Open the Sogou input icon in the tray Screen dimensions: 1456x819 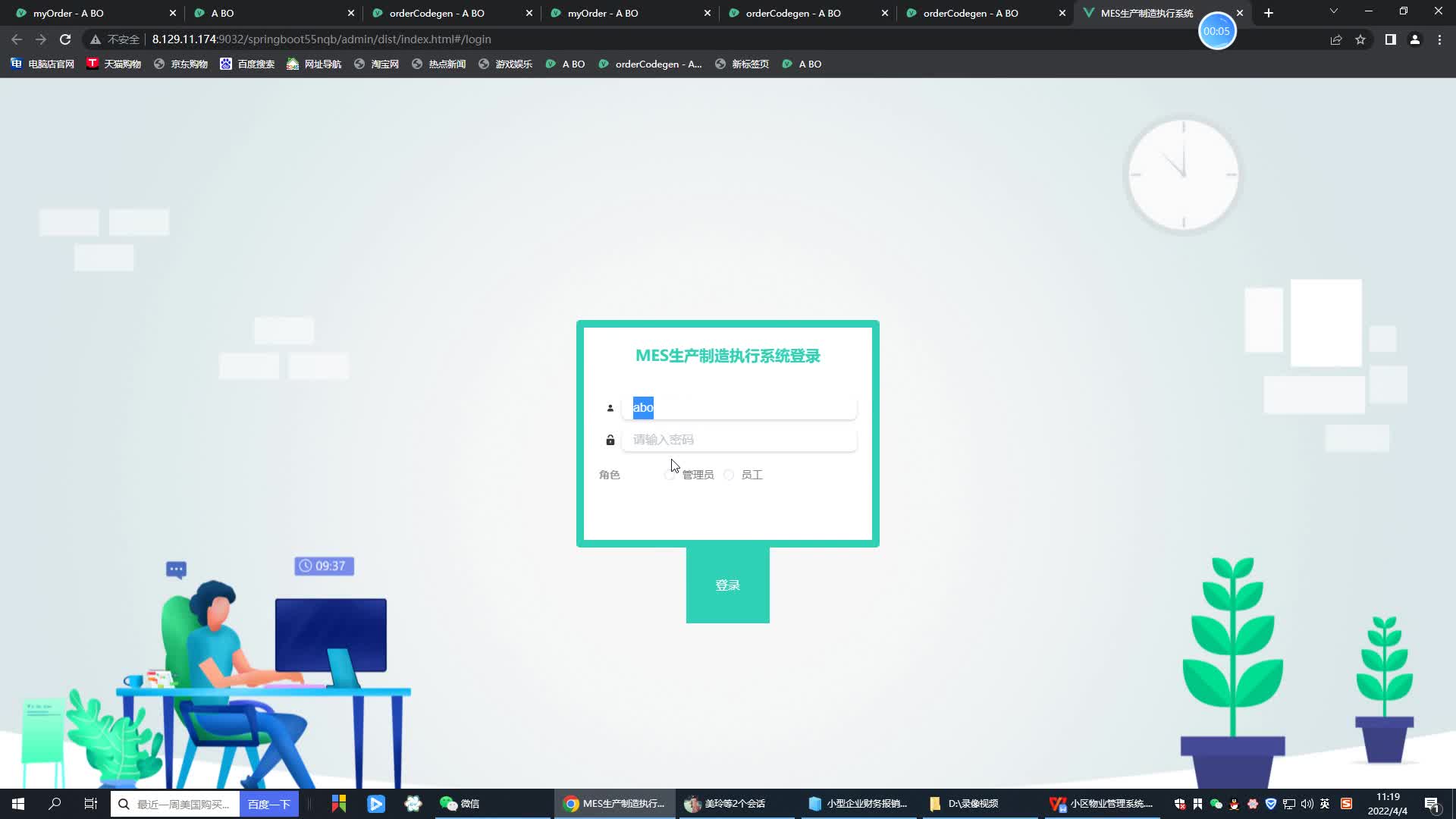pos(1347,803)
